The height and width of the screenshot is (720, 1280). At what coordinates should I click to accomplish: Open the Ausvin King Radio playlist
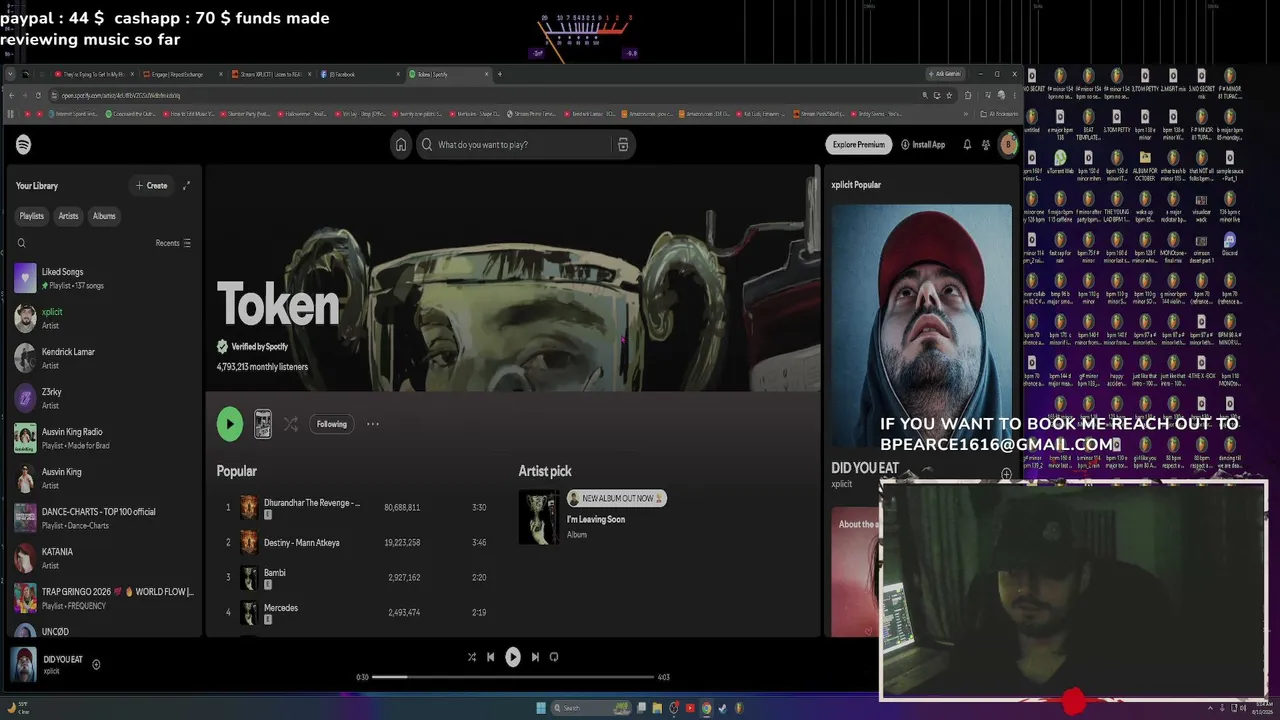click(105, 438)
